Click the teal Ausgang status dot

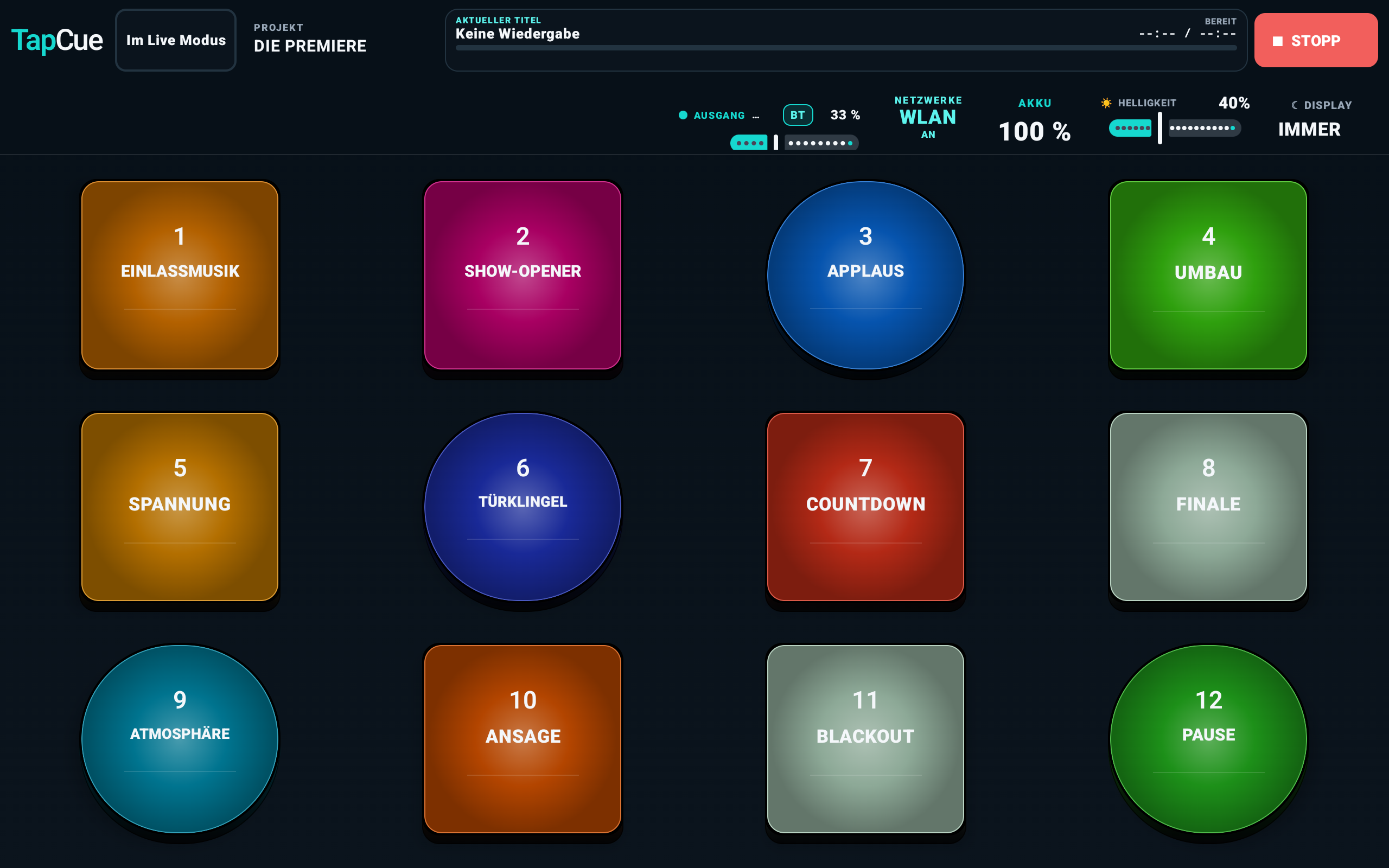tap(683, 115)
